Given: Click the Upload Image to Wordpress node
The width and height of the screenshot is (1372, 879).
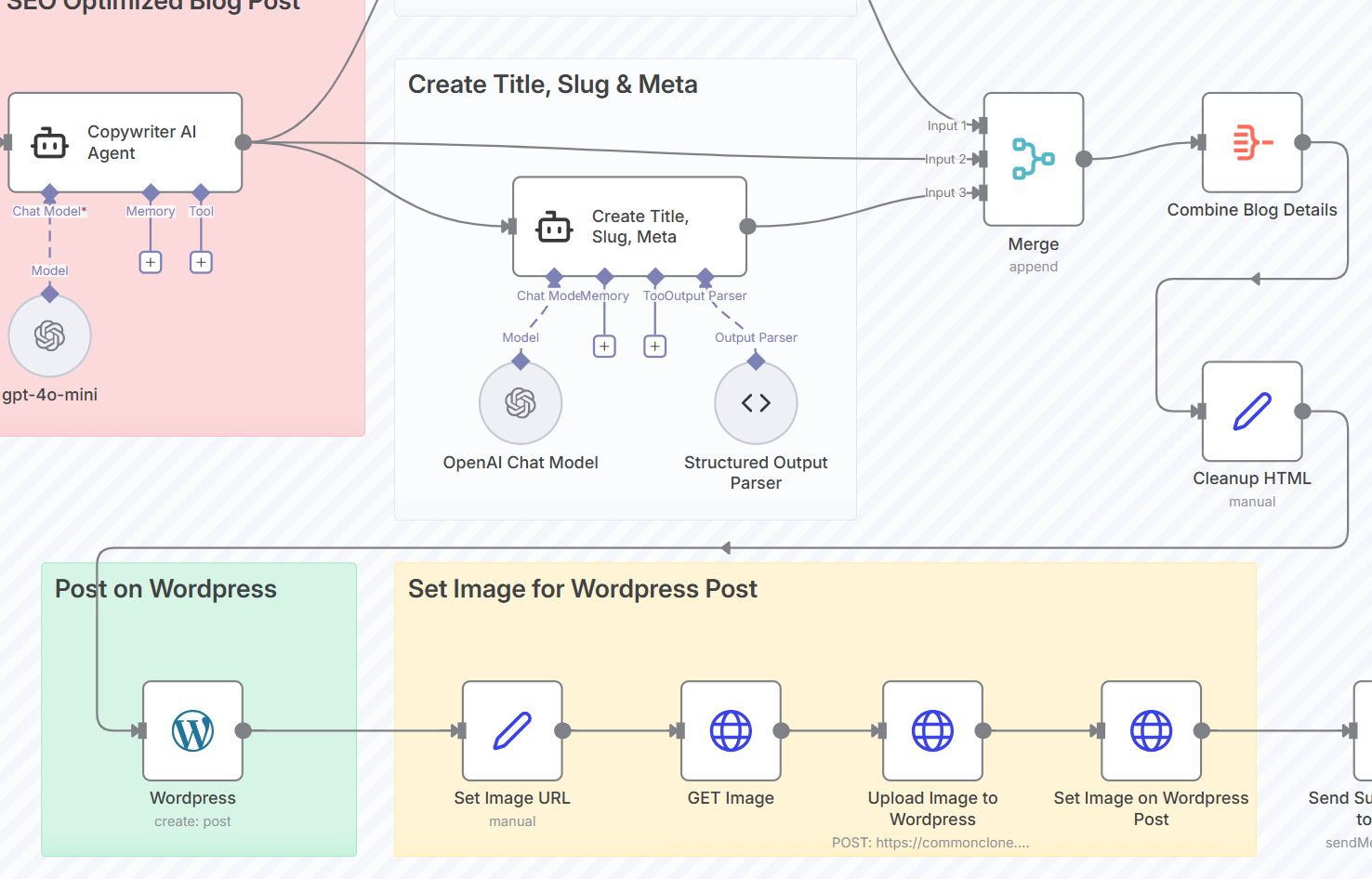Looking at the screenshot, I should tap(932, 731).
